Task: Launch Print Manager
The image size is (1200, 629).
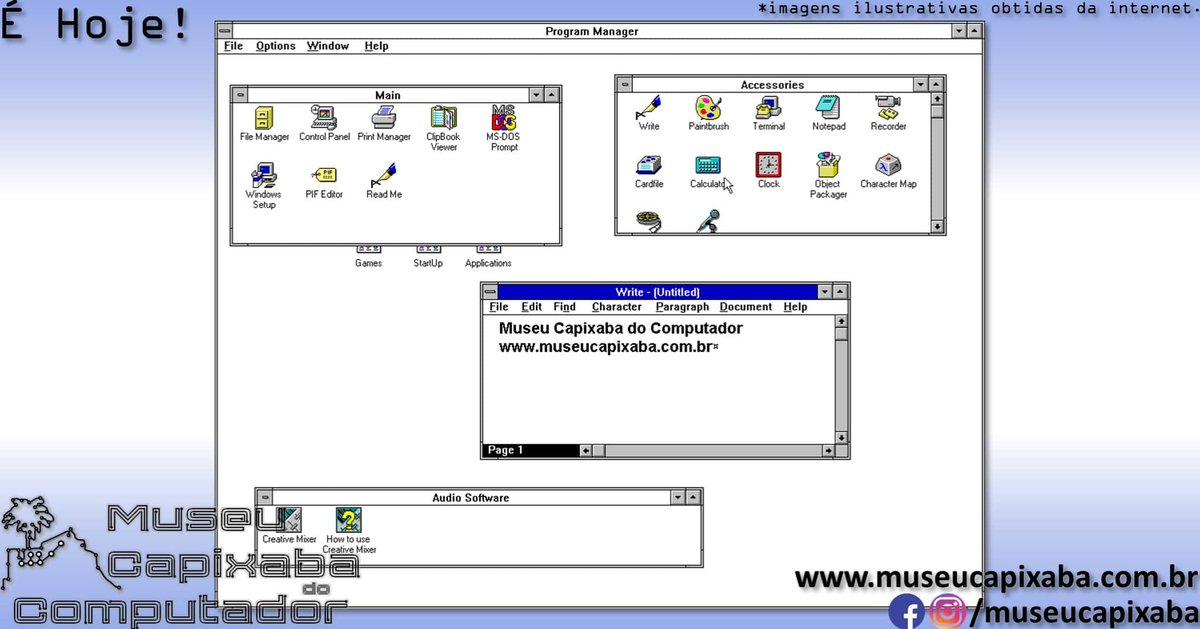Action: pos(384,124)
